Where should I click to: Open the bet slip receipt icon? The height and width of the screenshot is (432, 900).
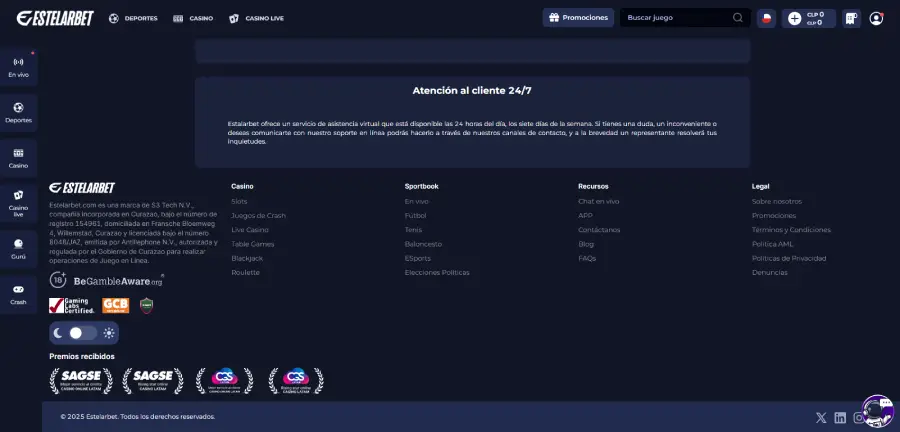pos(851,18)
